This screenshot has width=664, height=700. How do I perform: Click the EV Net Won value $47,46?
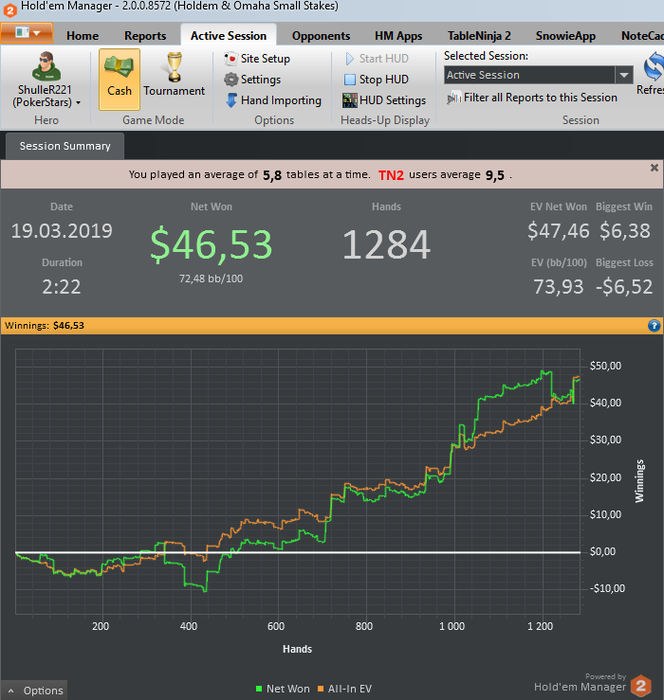(x=558, y=231)
